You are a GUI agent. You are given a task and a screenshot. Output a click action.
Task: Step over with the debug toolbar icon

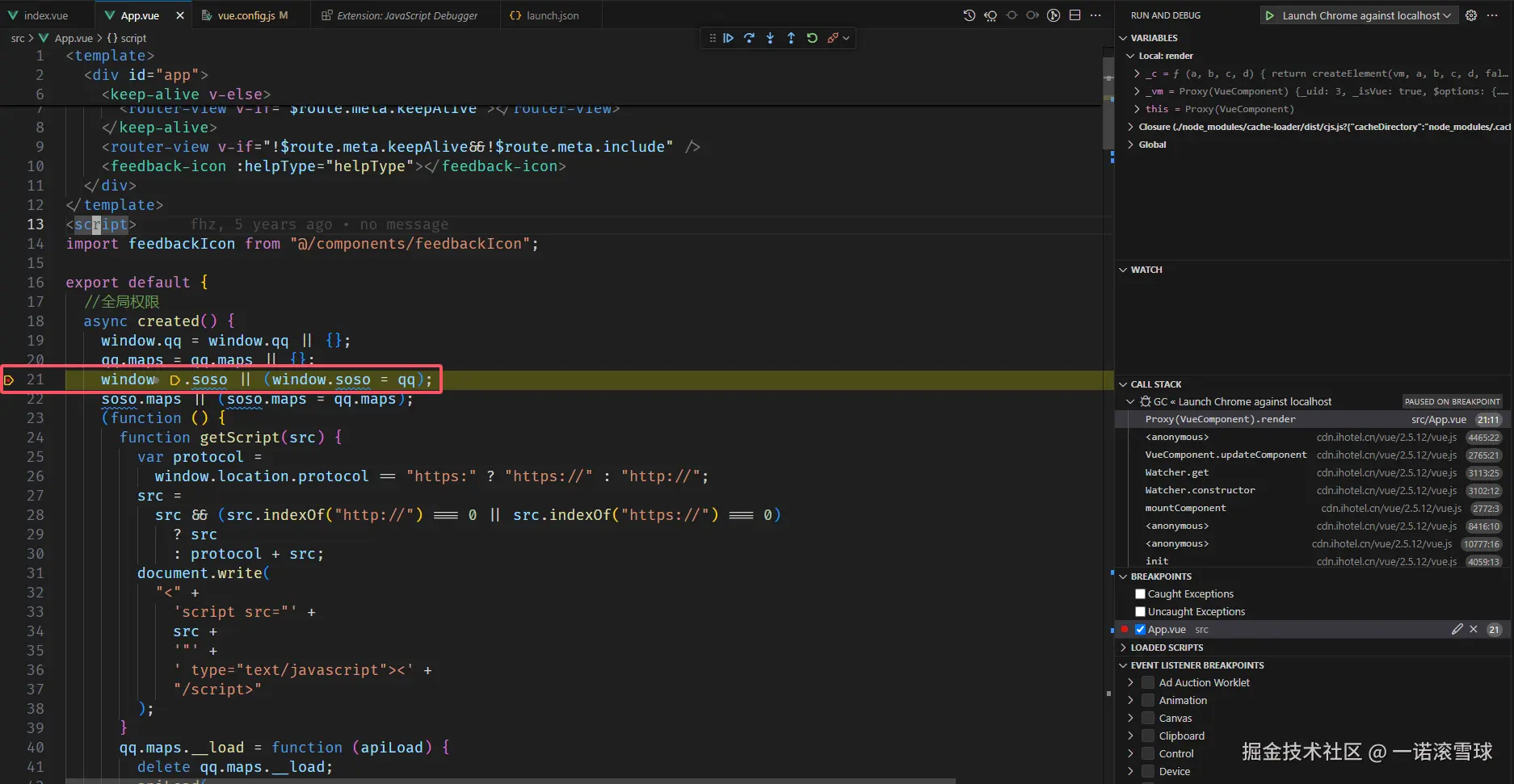[750, 38]
